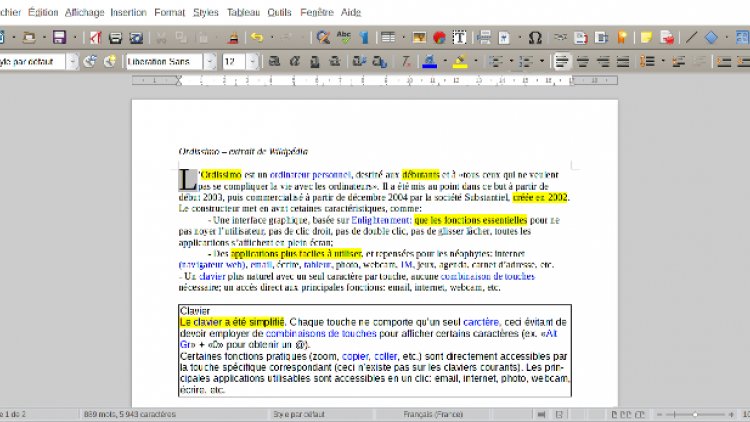Toggle Italic formatting
750x422 pixels.
point(295,61)
